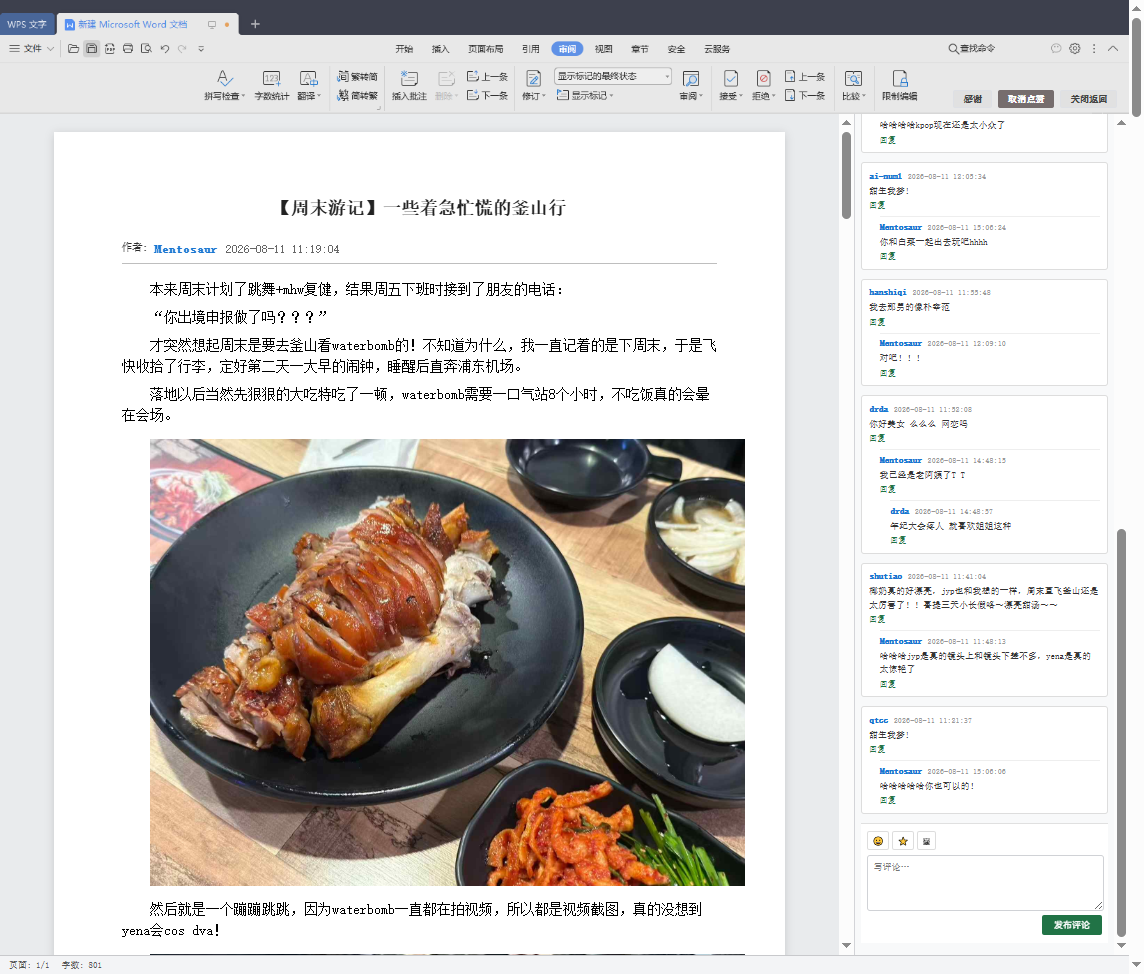
Task: Expand the 拼写检查 dropdown arrow
Action: [243, 96]
